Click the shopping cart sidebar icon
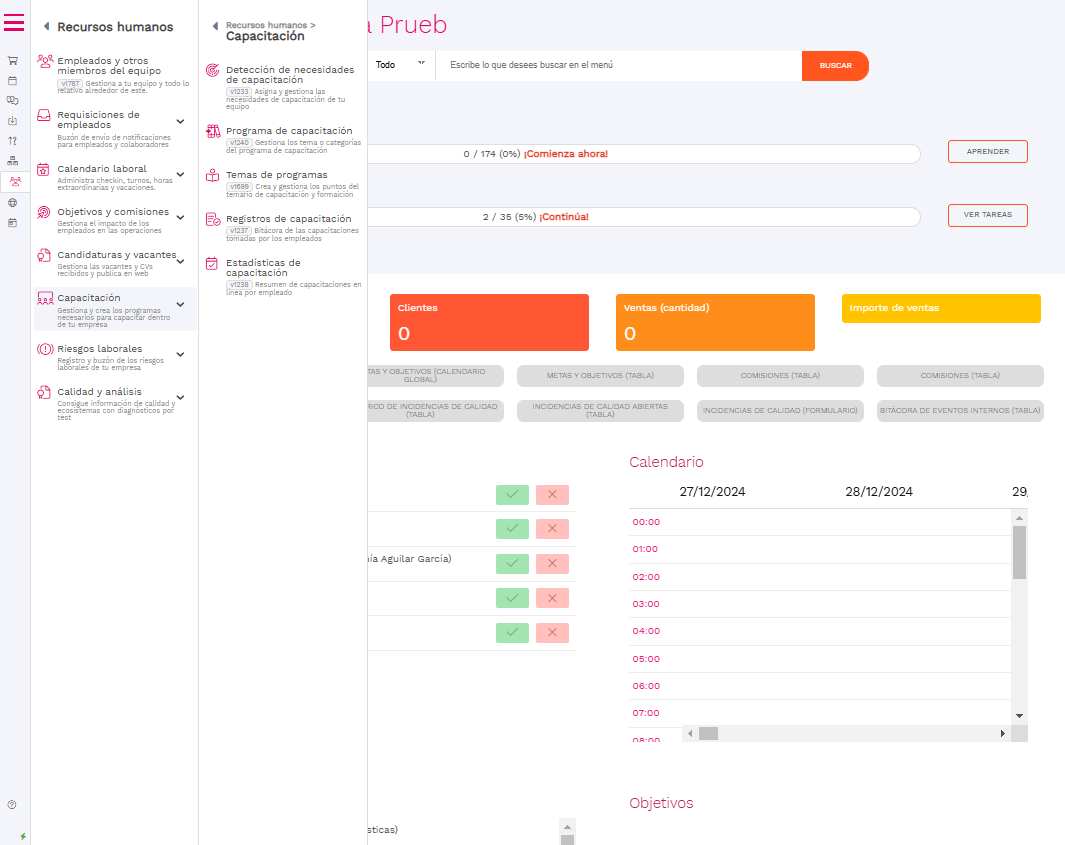This screenshot has height=845, width=1065. point(13,60)
